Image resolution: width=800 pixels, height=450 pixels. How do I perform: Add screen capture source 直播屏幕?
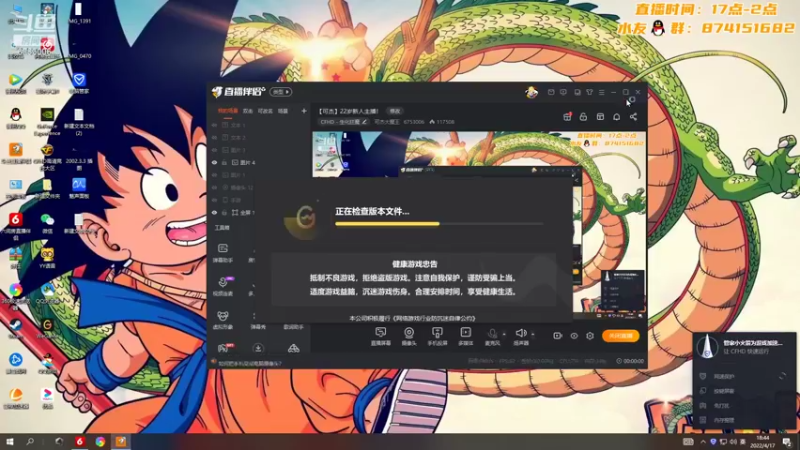pos(381,337)
